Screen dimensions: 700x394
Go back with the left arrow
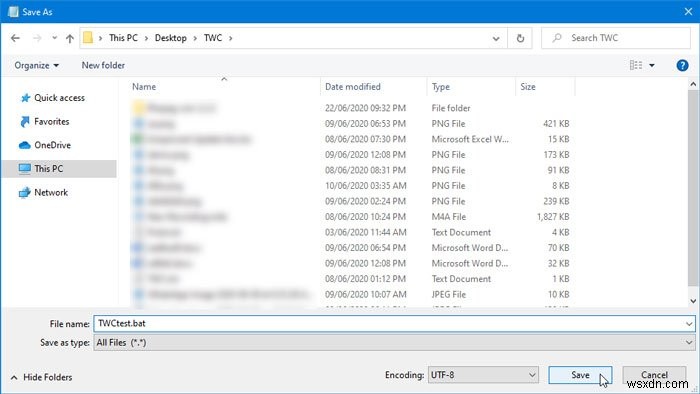pyautogui.click(x=16, y=38)
